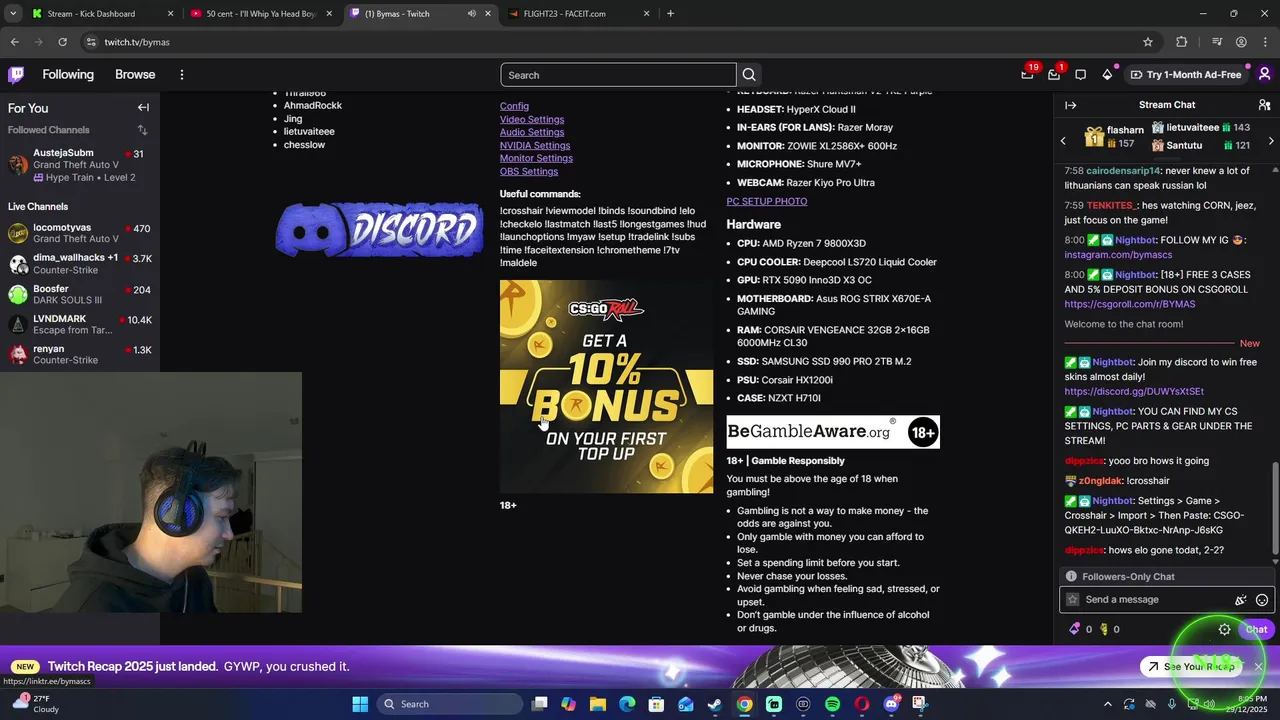Sort followed channels icon
1280x720 pixels.
point(142,130)
